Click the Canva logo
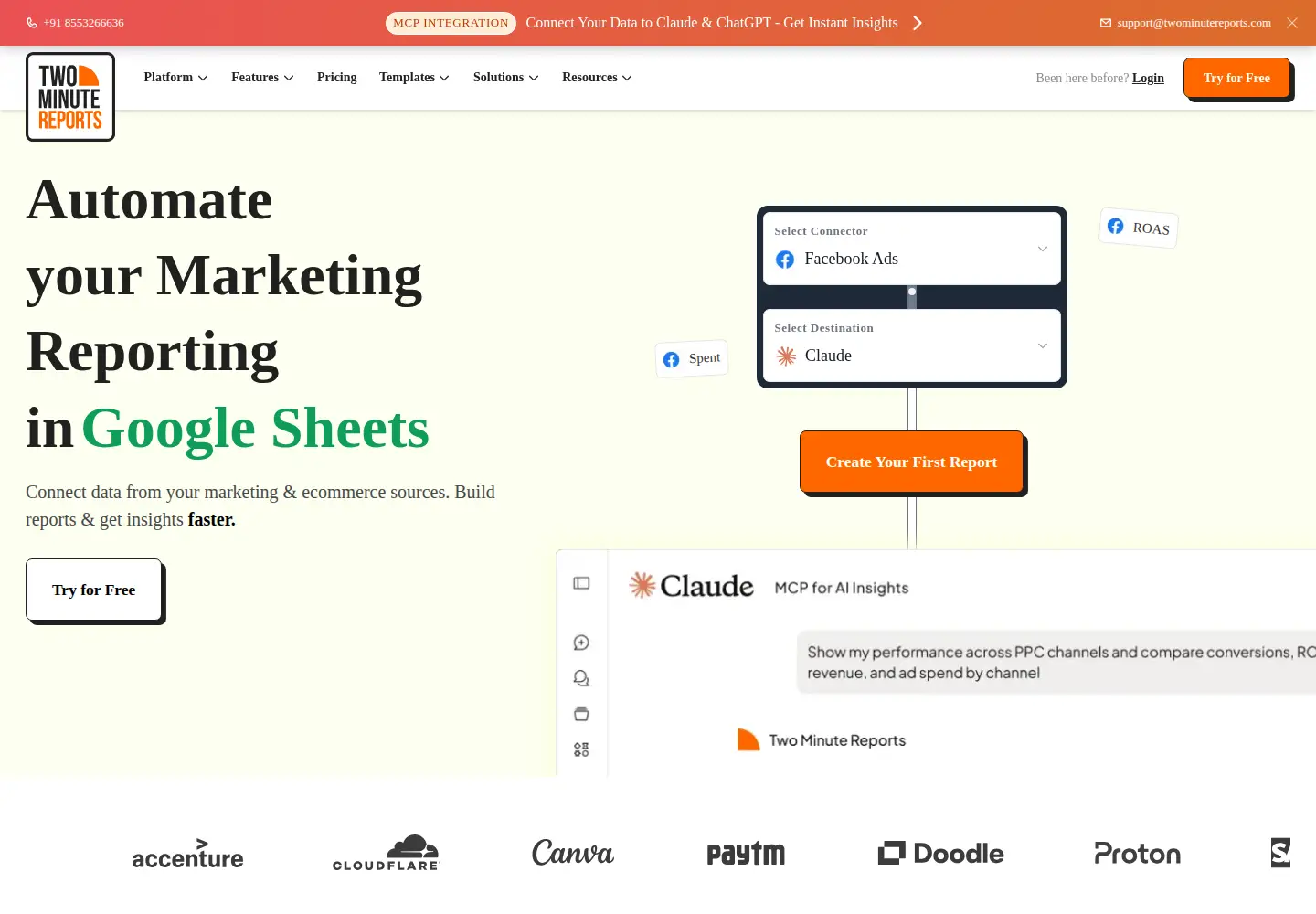 click(573, 853)
